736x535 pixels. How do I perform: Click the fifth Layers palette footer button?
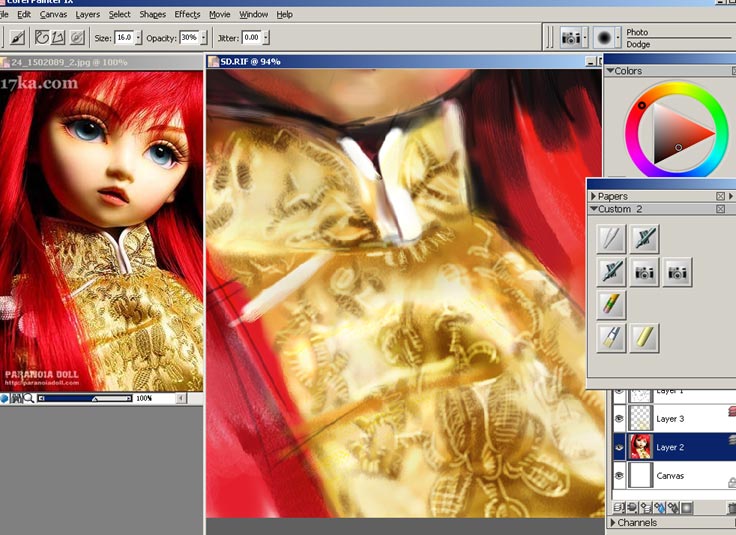[673, 507]
